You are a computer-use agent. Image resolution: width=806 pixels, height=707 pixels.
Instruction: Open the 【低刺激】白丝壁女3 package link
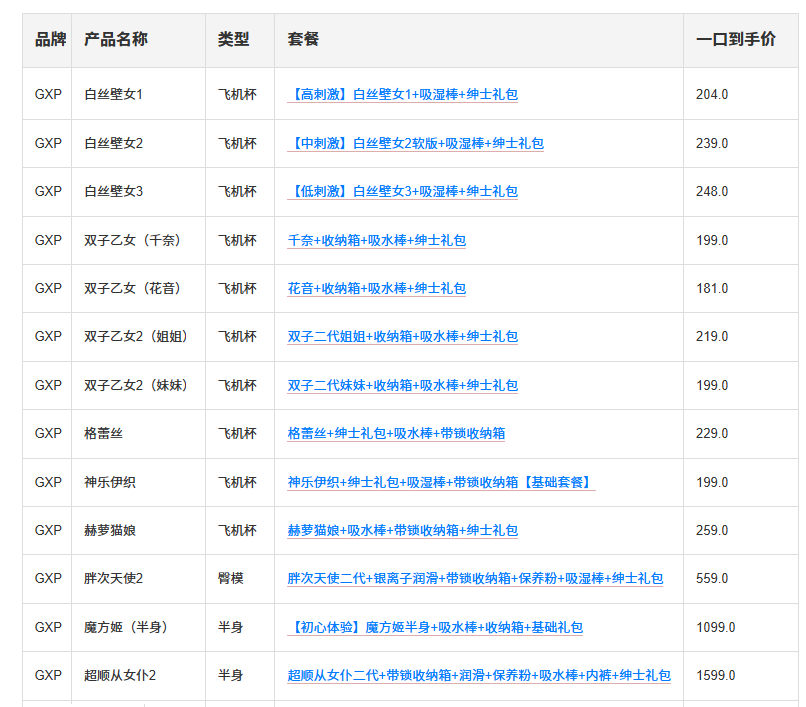[402, 191]
